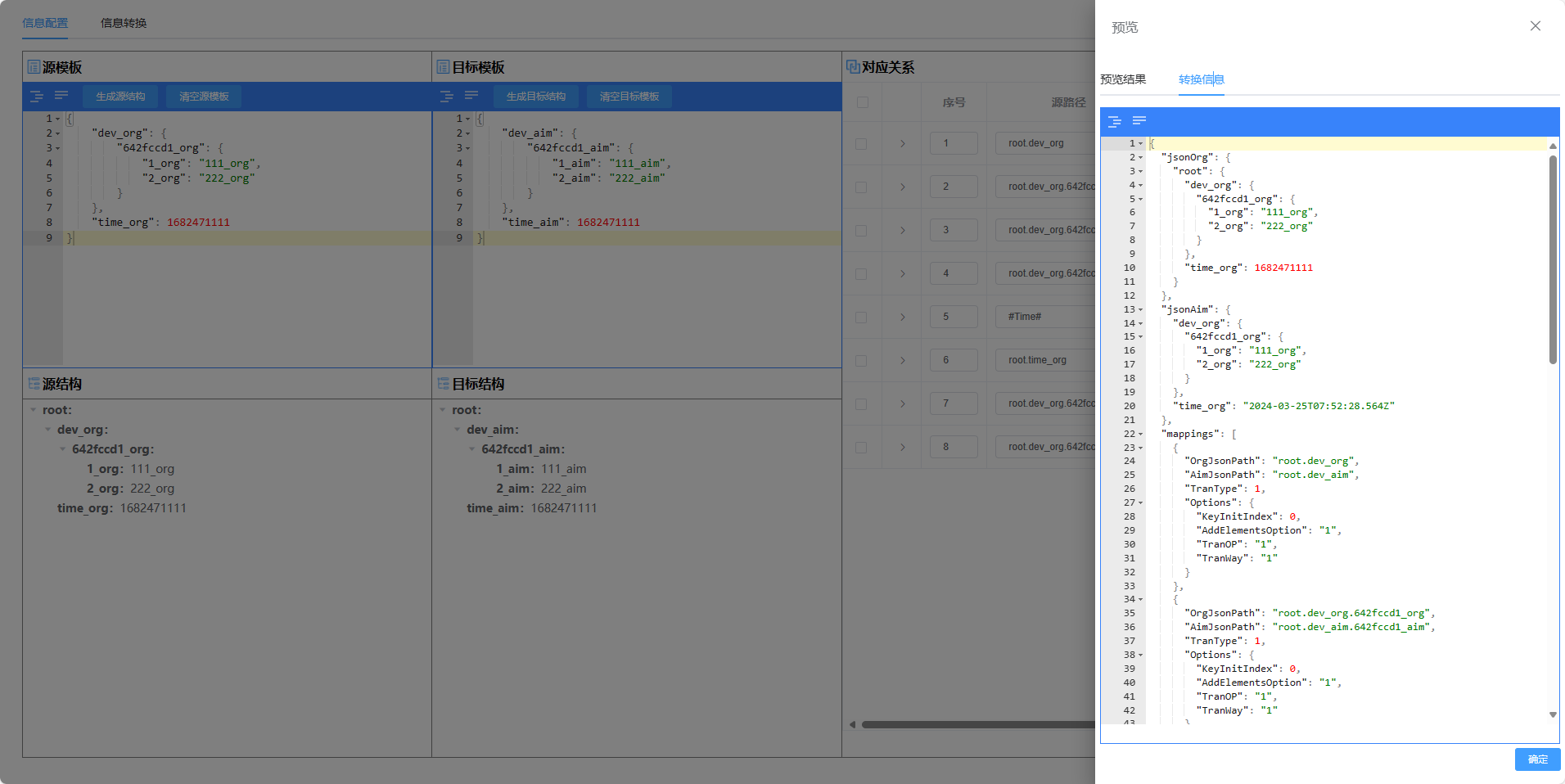This screenshot has width=1565, height=784.
Task: Open the 信息转换 tab
Action: 124,23
